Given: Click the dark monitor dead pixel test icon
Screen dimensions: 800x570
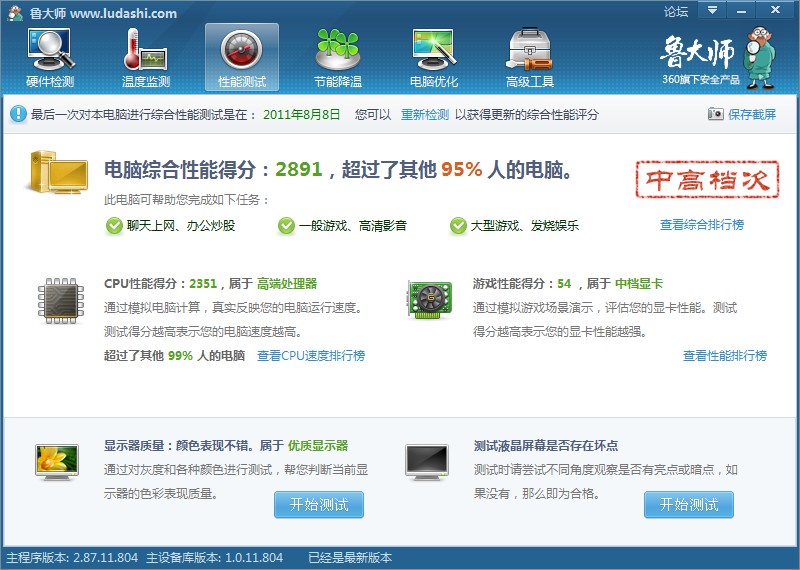Looking at the screenshot, I should point(427,462).
